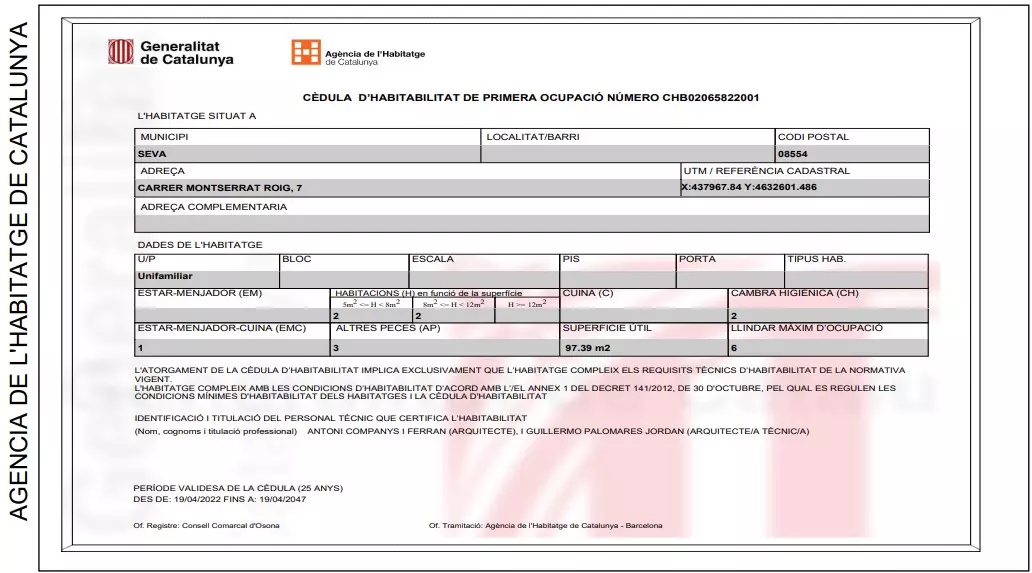
Task: Click the vertical AGENCIA DE L'HABITATGE side text
Action: coord(19,270)
